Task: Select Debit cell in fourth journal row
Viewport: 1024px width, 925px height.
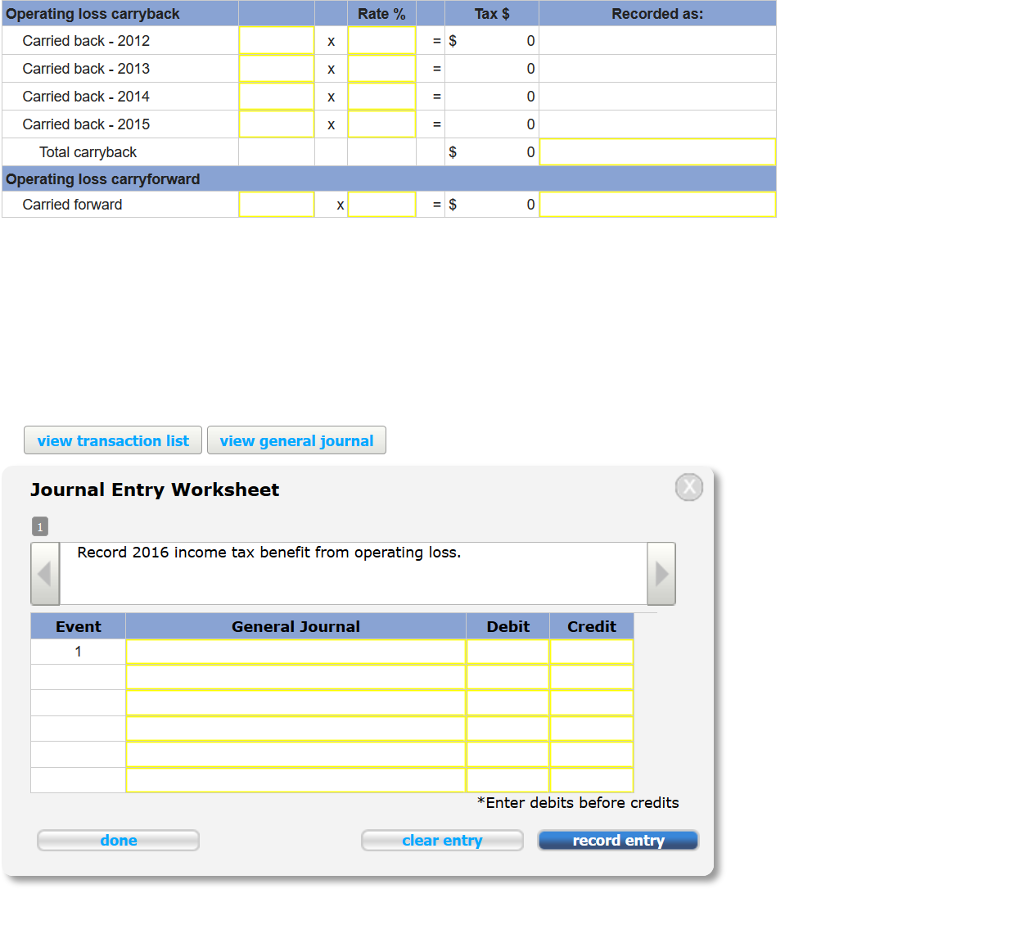Action: click(508, 729)
